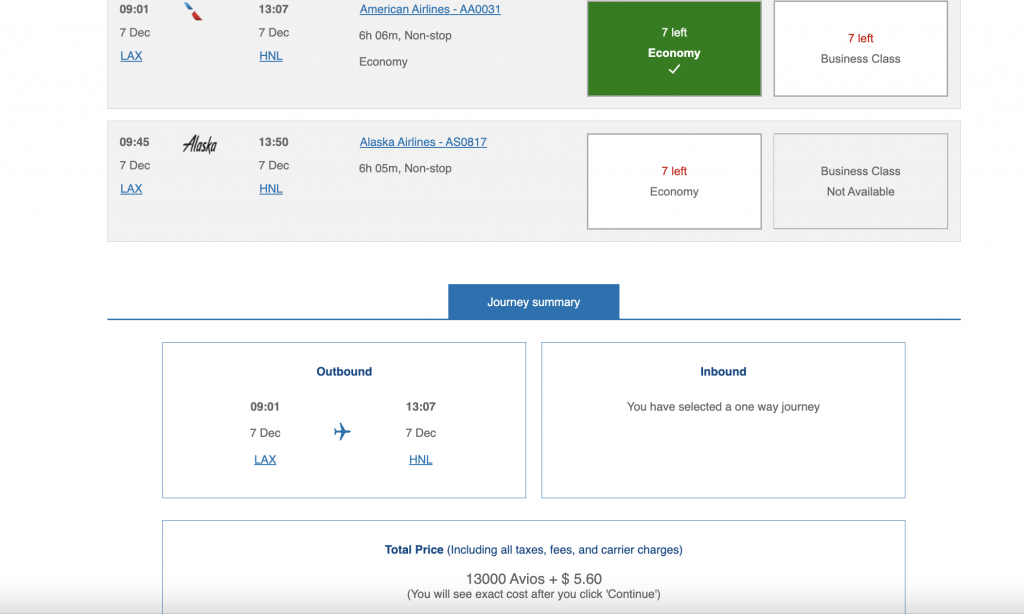Click the checkmark in the selected Economy box

coord(674,69)
